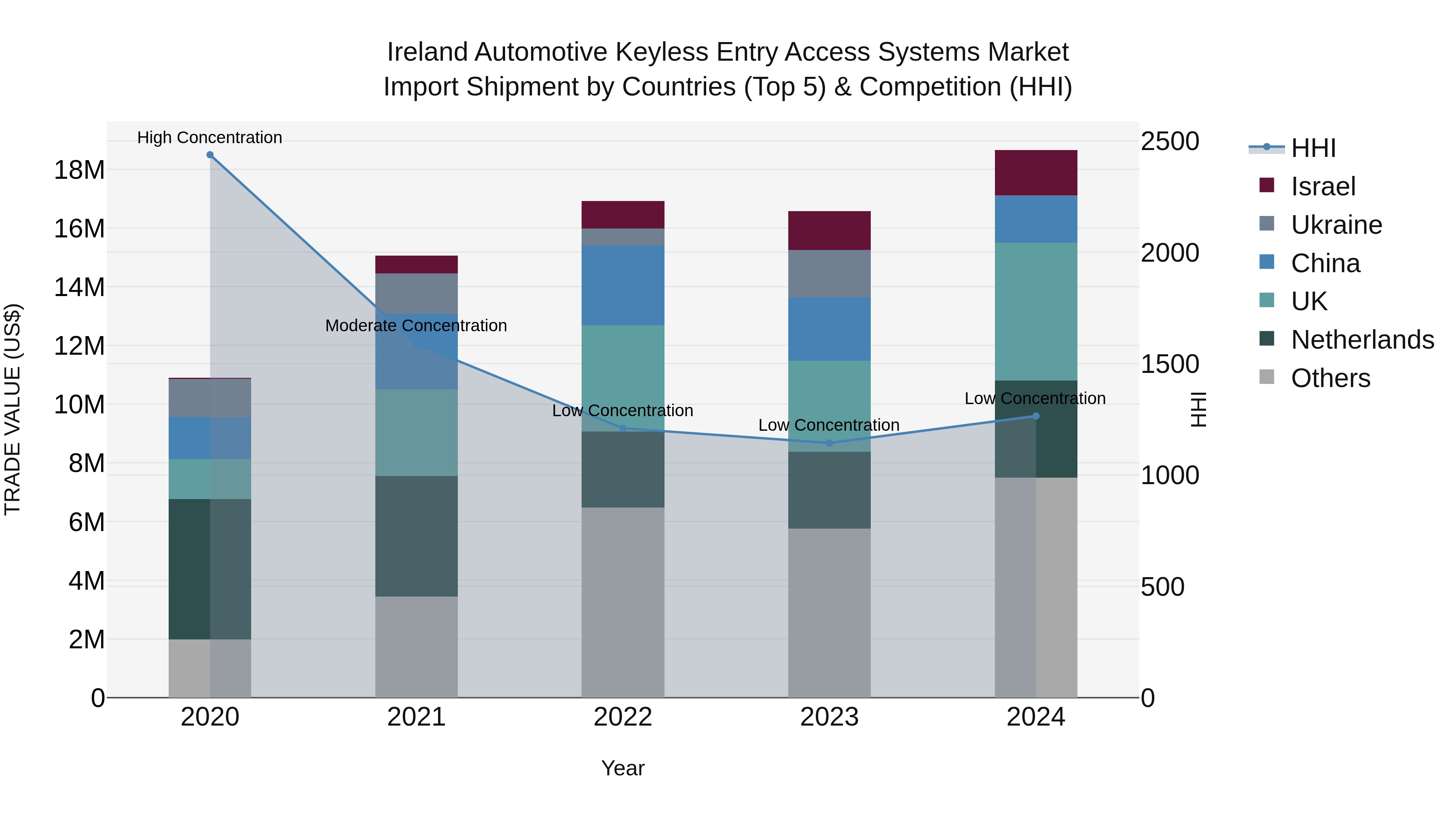The image size is (1456, 819).
Task: Select the Netherlands segment of the 2021 bar
Action: point(417,536)
